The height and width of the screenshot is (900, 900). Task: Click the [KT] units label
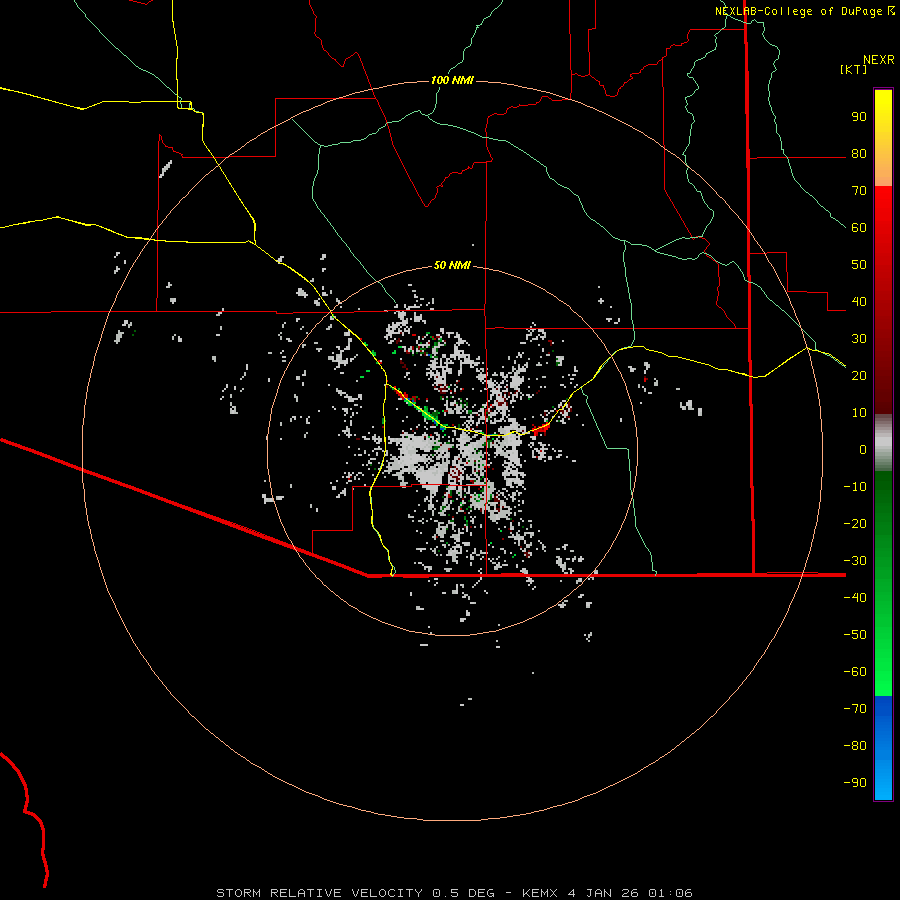853,69
